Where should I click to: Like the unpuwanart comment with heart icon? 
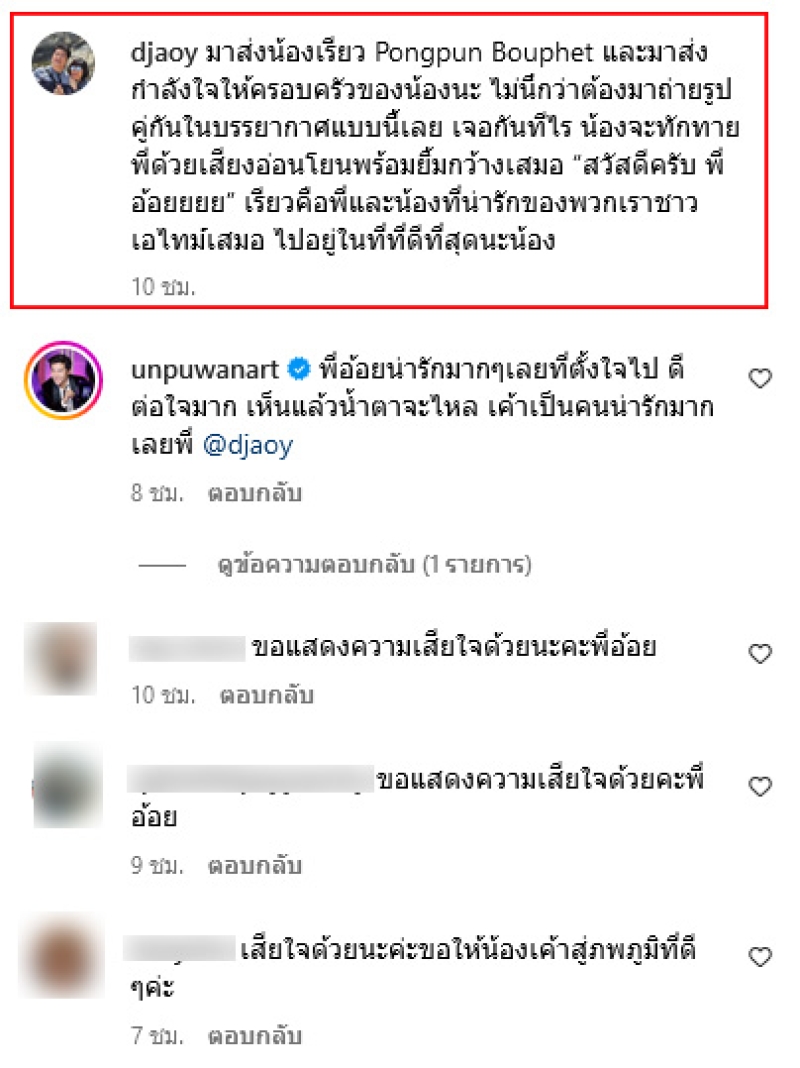click(760, 378)
